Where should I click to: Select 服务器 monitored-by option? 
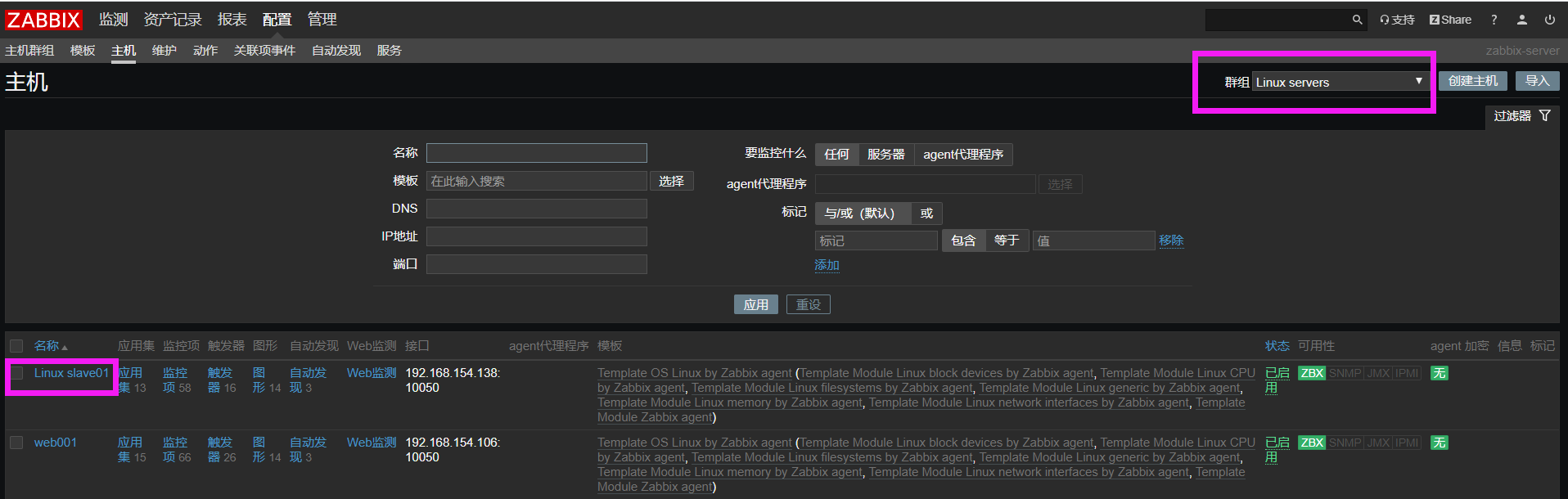(886, 154)
